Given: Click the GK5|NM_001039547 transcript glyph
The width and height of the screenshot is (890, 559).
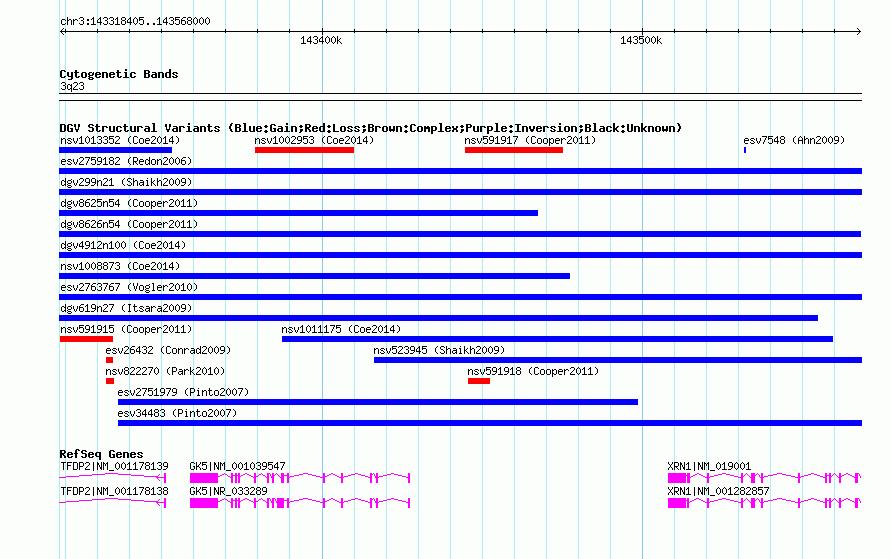Looking at the screenshot, I should (x=300, y=478).
